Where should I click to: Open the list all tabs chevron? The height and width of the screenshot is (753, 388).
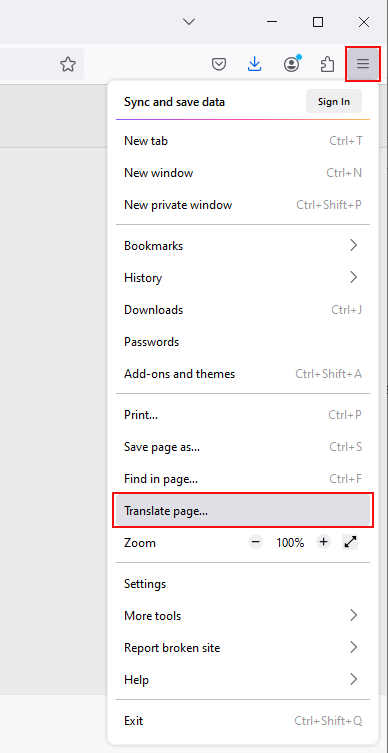point(189,22)
